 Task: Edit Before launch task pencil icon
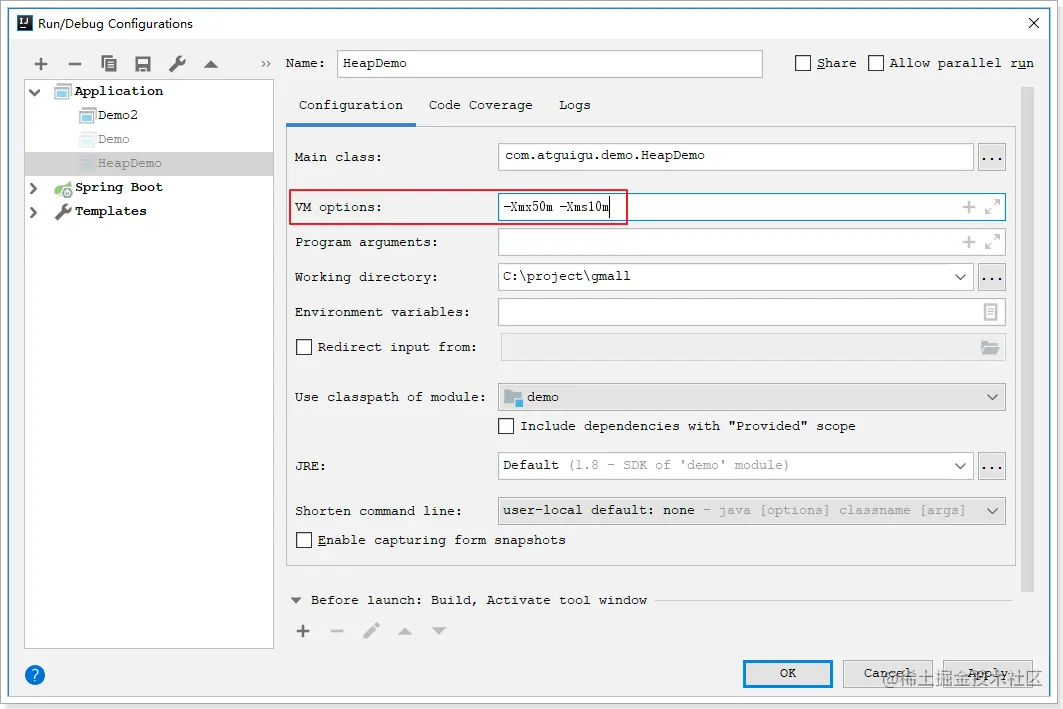coord(371,631)
